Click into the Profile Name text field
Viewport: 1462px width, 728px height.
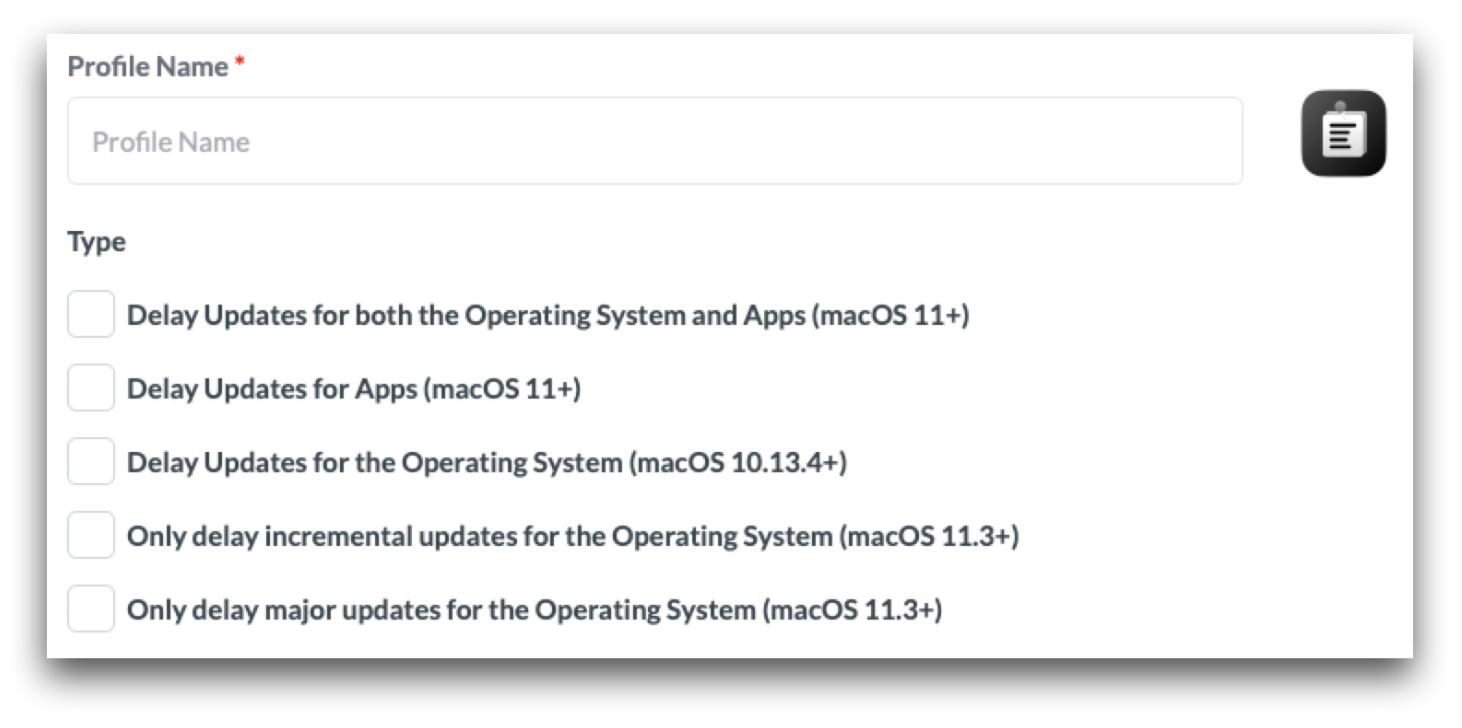click(x=655, y=141)
